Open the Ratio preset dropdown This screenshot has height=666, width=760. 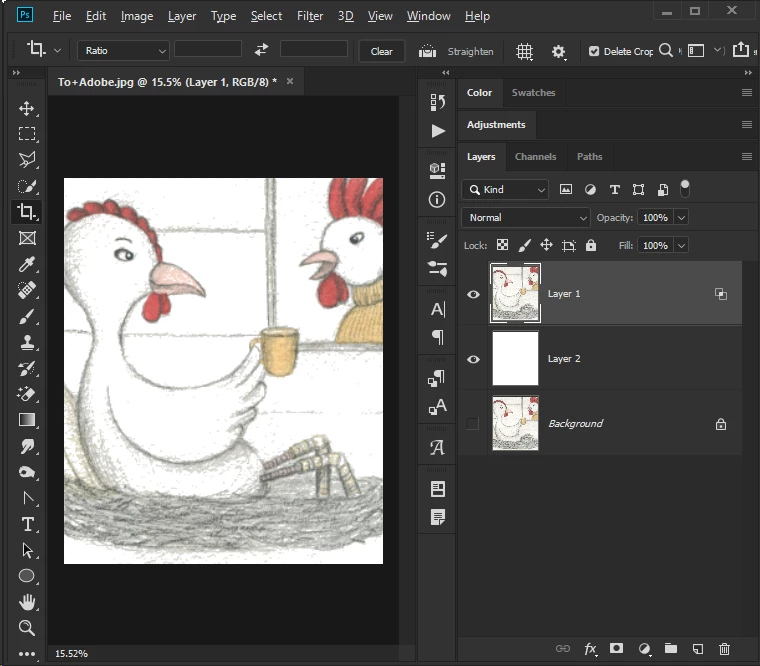[124, 50]
